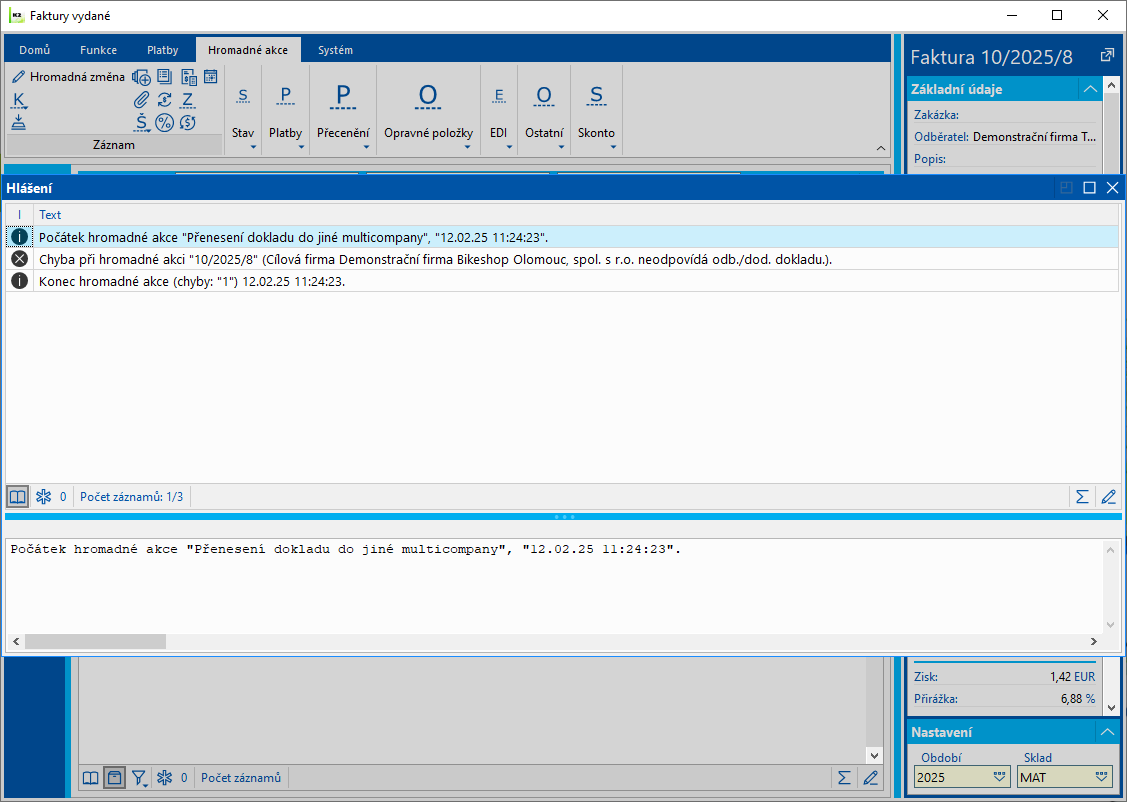The image size is (1127, 802).
Task: Close the Hlášení dialog
Action: coord(1113,188)
